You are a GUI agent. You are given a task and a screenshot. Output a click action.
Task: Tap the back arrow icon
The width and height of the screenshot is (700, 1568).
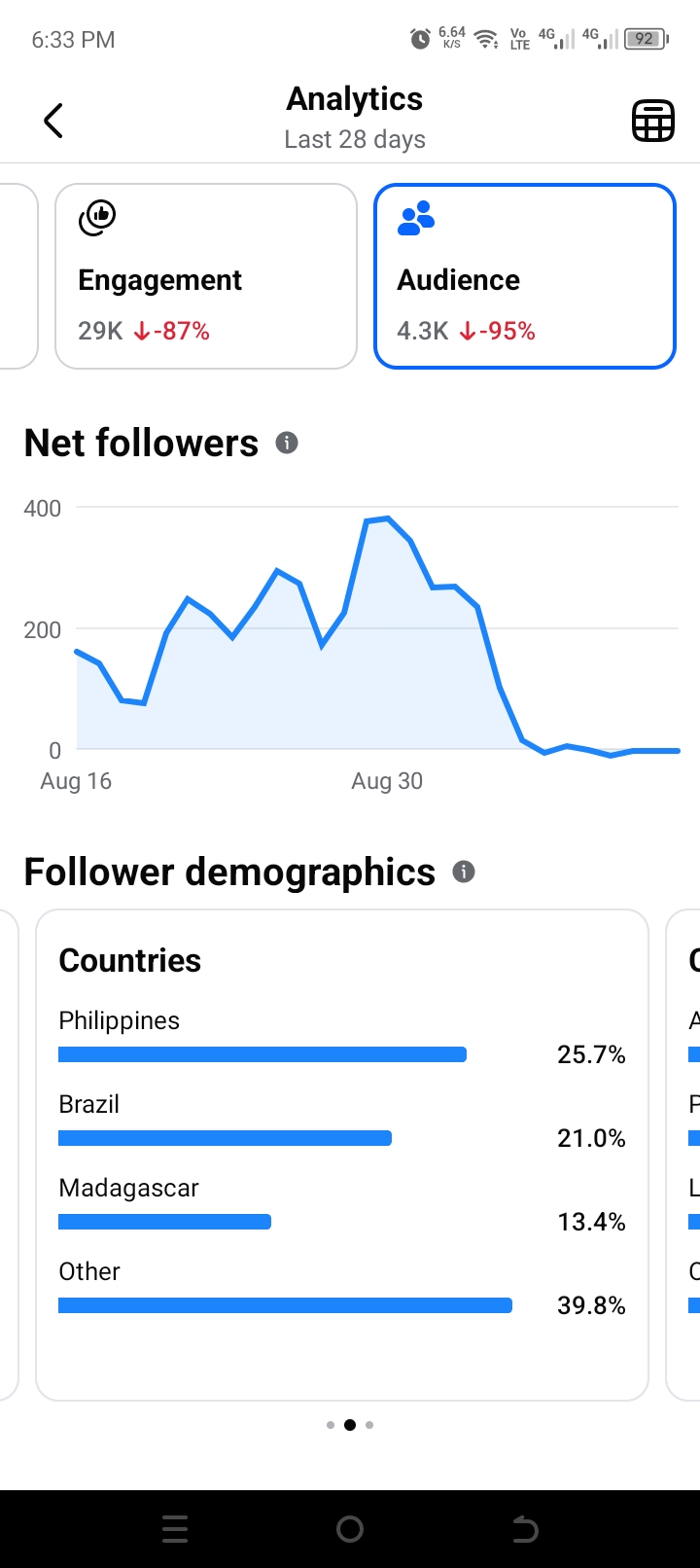click(x=53, y=121)
